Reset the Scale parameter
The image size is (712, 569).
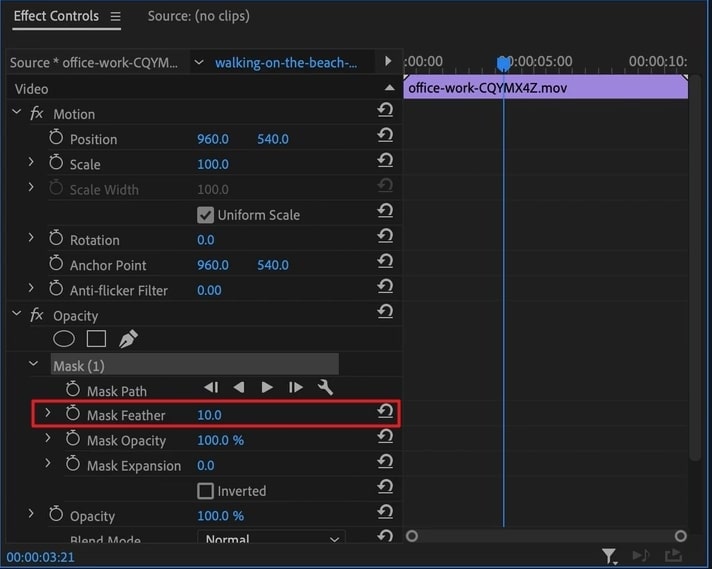385,161
